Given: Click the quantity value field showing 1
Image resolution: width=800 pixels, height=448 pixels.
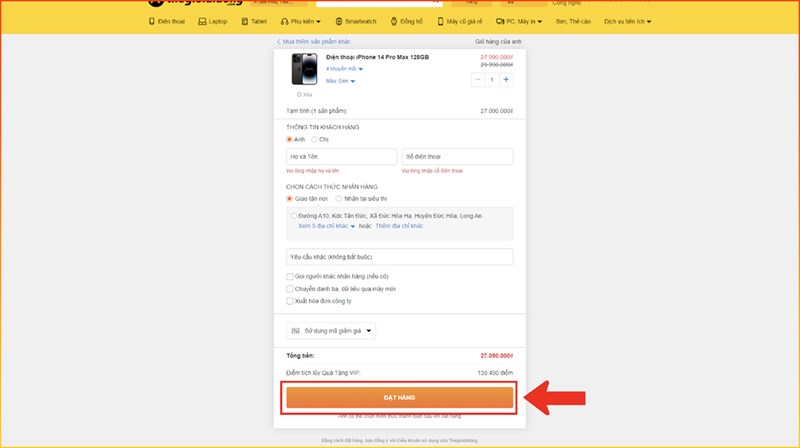Looking at the screenshot, I should (492, 80).
